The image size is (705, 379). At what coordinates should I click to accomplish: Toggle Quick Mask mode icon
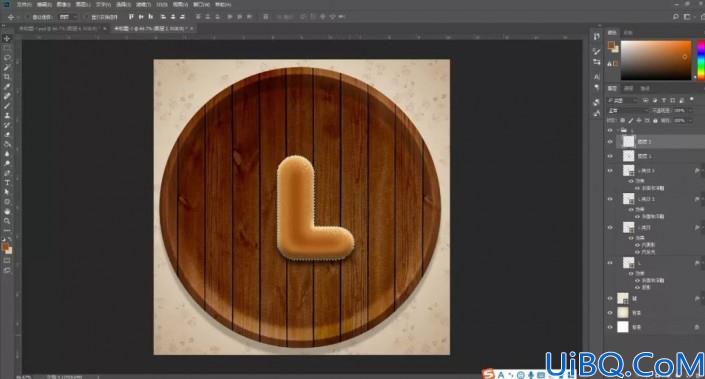7,261
